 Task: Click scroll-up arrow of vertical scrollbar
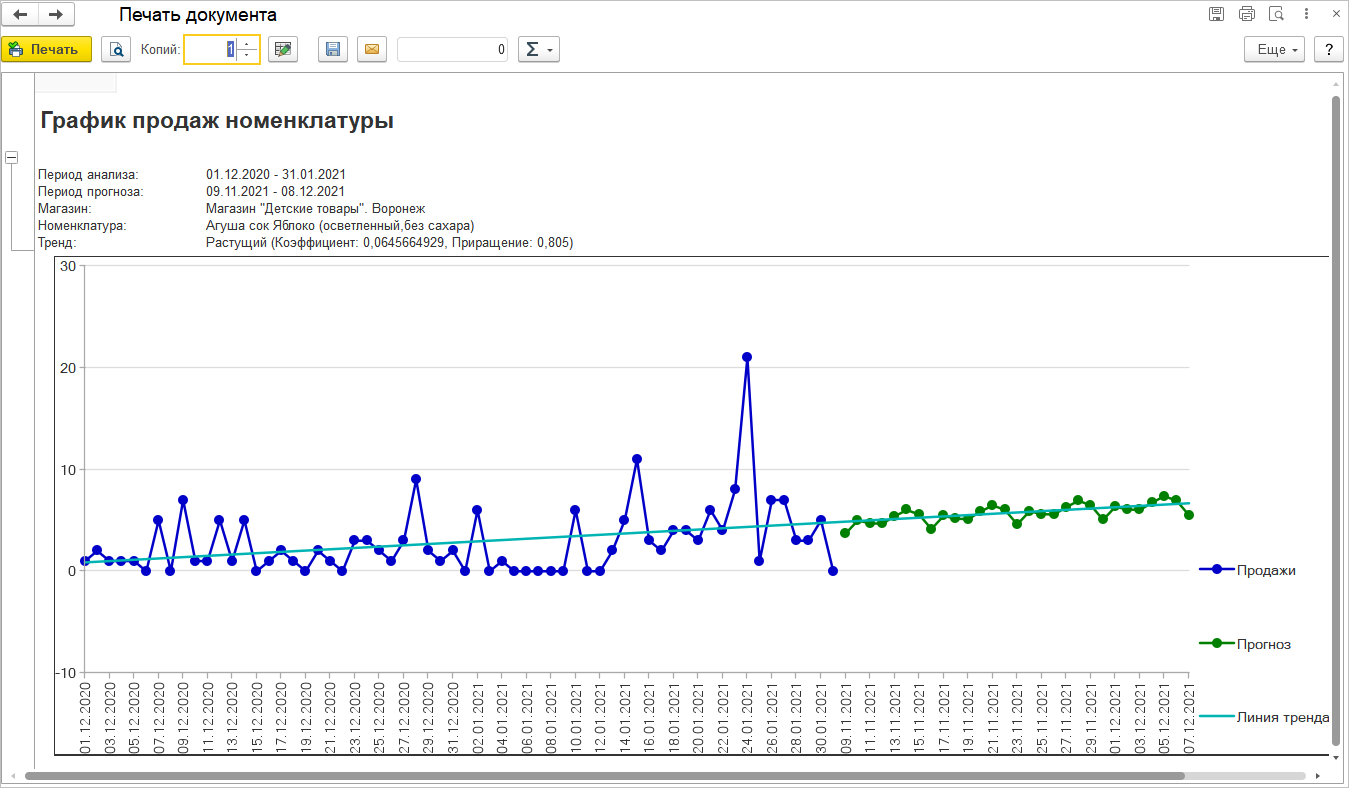(x=1336, y=85)
